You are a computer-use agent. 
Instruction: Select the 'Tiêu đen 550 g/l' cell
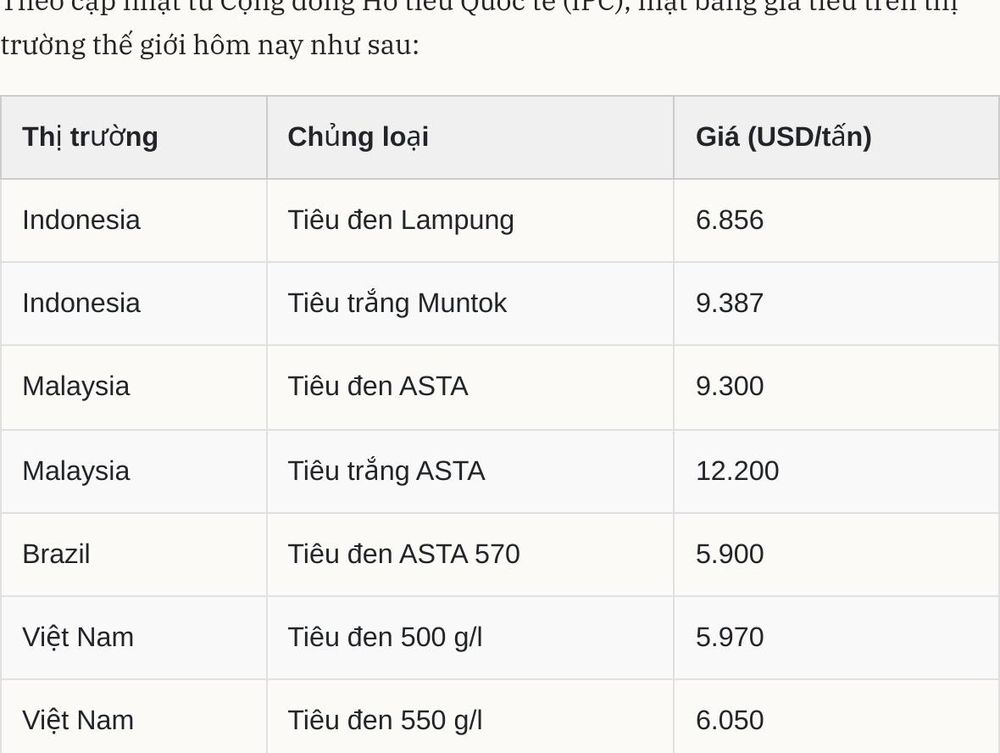coord(470,717)
